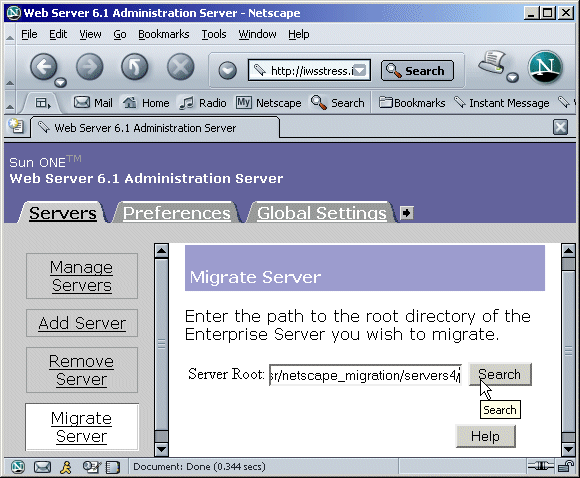This screenshot has height=478, width=580.
Task: Click the Composer icon in the status bar
Action: coord(91,467)
